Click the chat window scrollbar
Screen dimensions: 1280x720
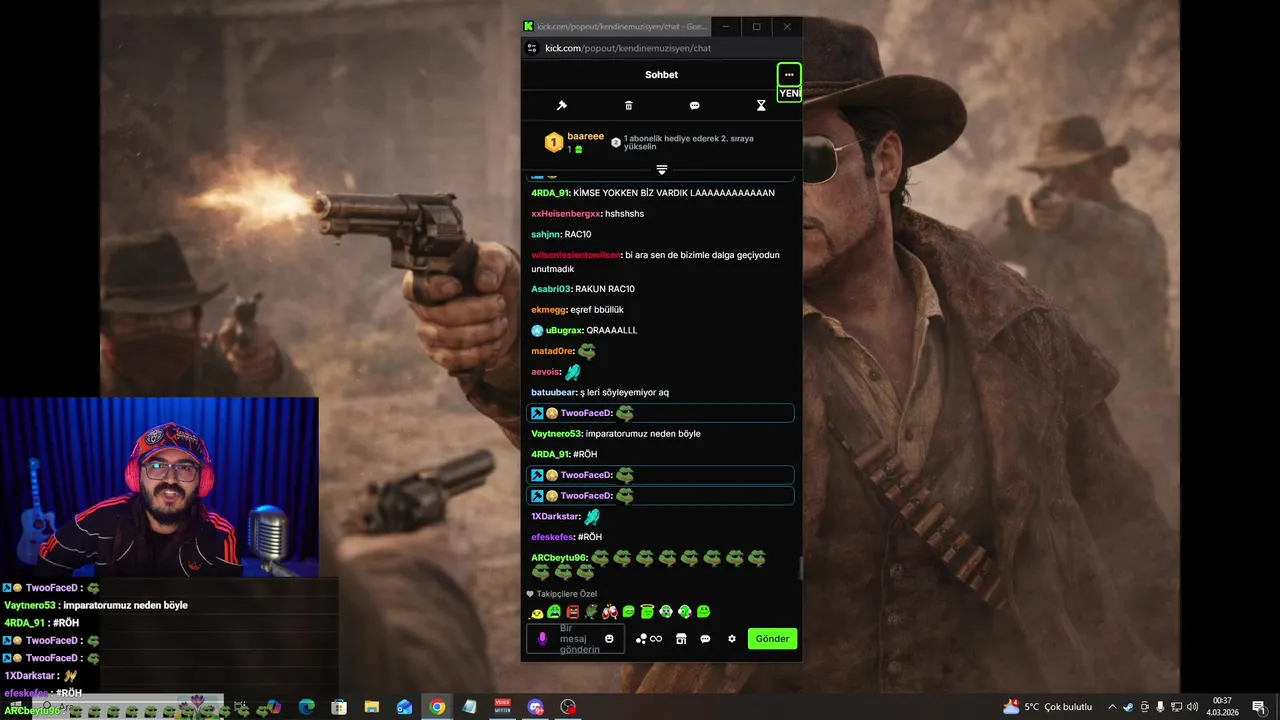799,568
